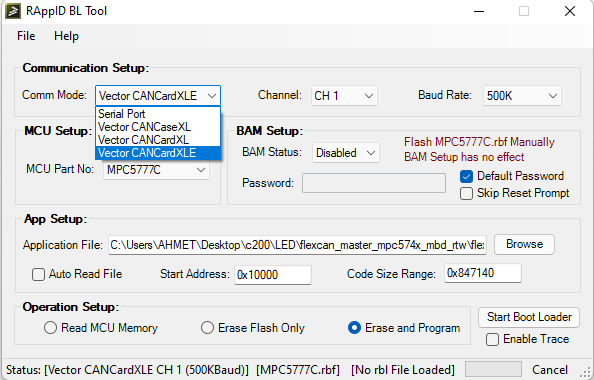Select Serial Port from Comm Mode list
The image size is (594, 380).
coord(158,114)
